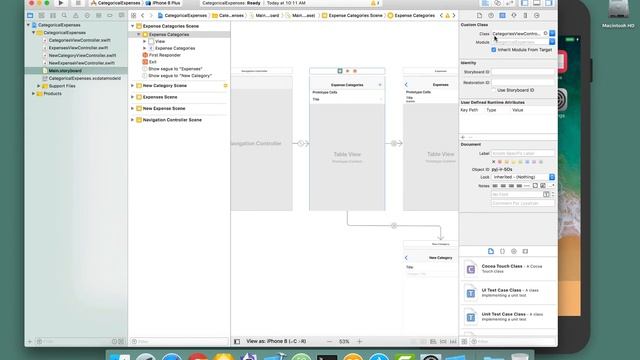Image resolution: width=640 pixels, height=360 pixels.
Task: Show the related items grid icon
Action: [133, 16]
